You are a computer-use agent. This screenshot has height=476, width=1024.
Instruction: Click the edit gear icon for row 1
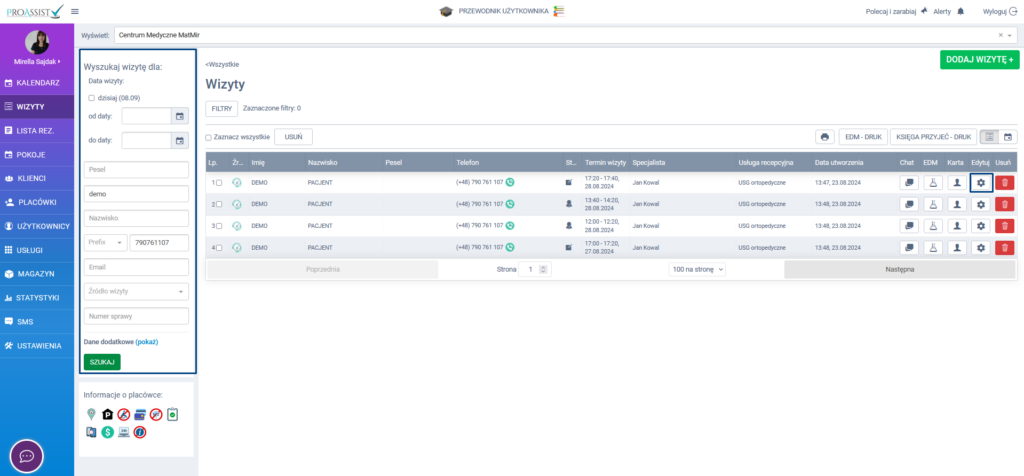[980, 182]
